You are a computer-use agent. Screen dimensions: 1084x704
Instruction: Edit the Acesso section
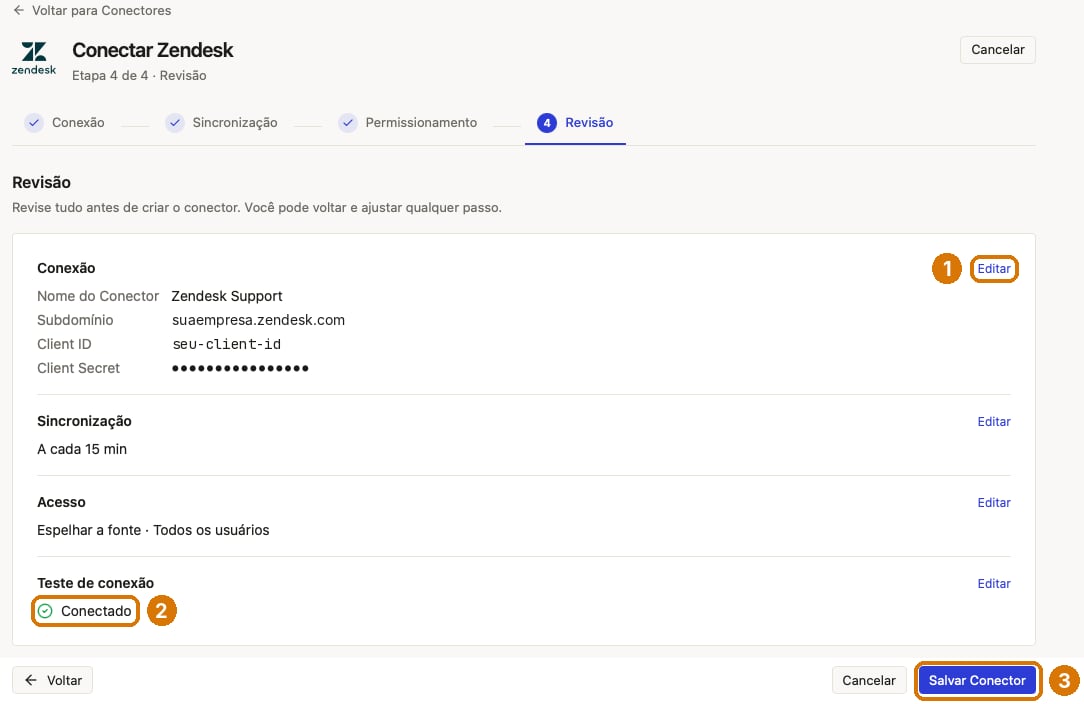994,503
